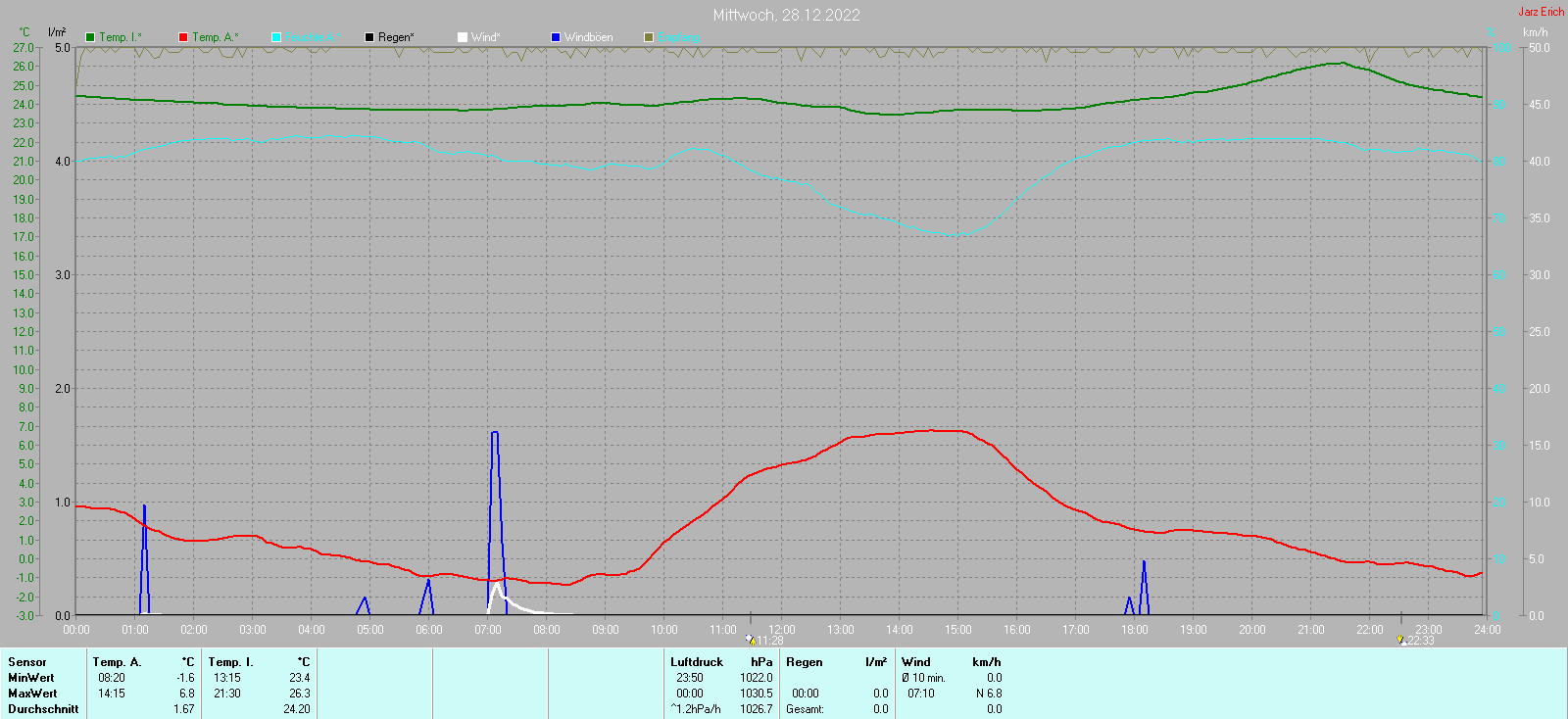
Task: Click the average pressure value '1026.7'
Action: point(757,709)
